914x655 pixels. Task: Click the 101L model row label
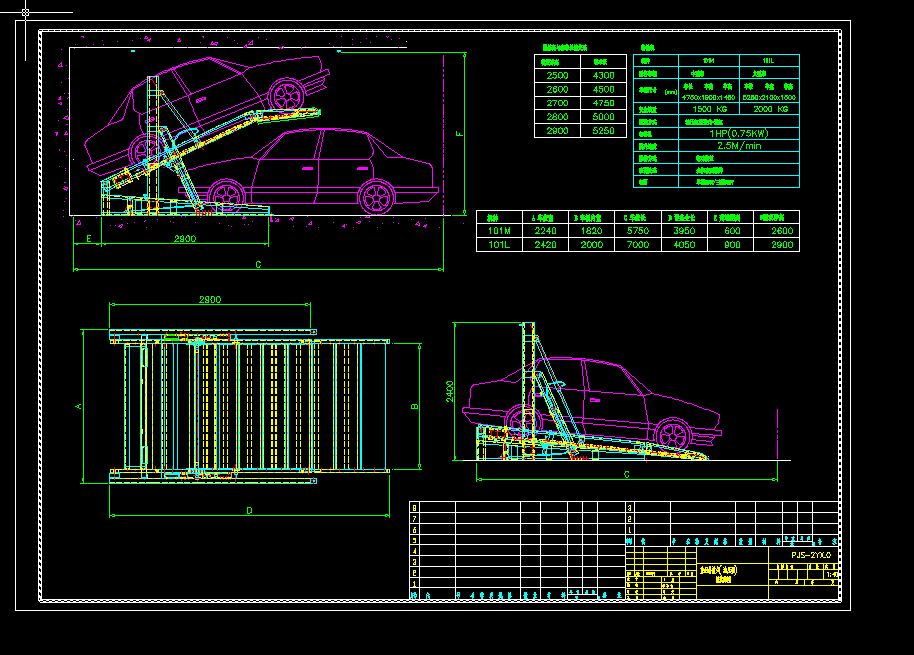(x=498, y=244)
